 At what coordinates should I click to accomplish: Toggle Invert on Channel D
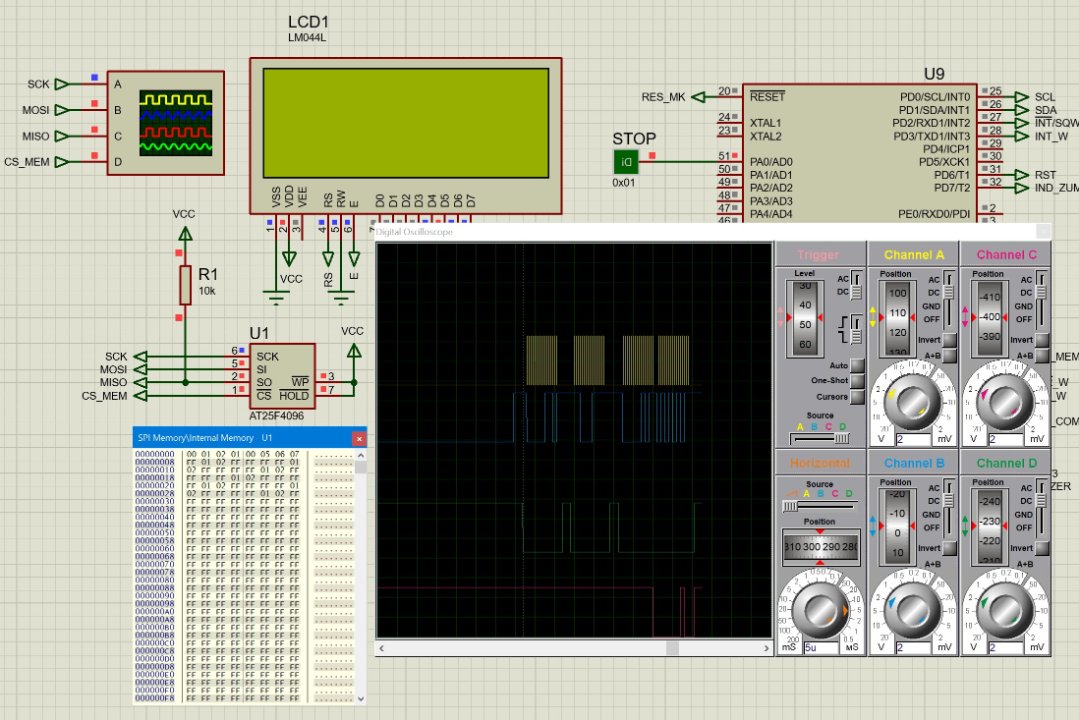pyautogui.click(x=1042, y=549)
